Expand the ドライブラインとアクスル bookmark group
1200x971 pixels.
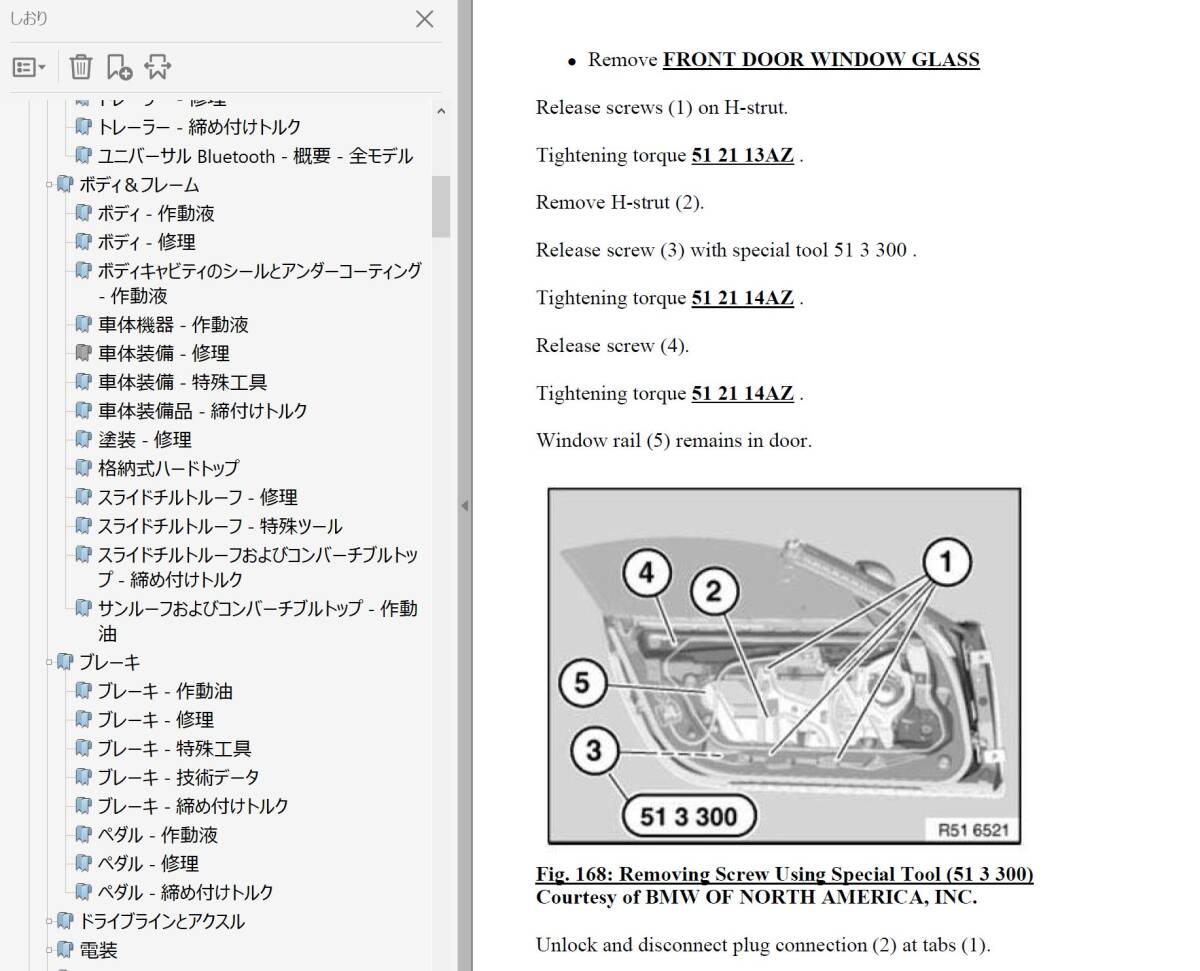click(48, 921)
